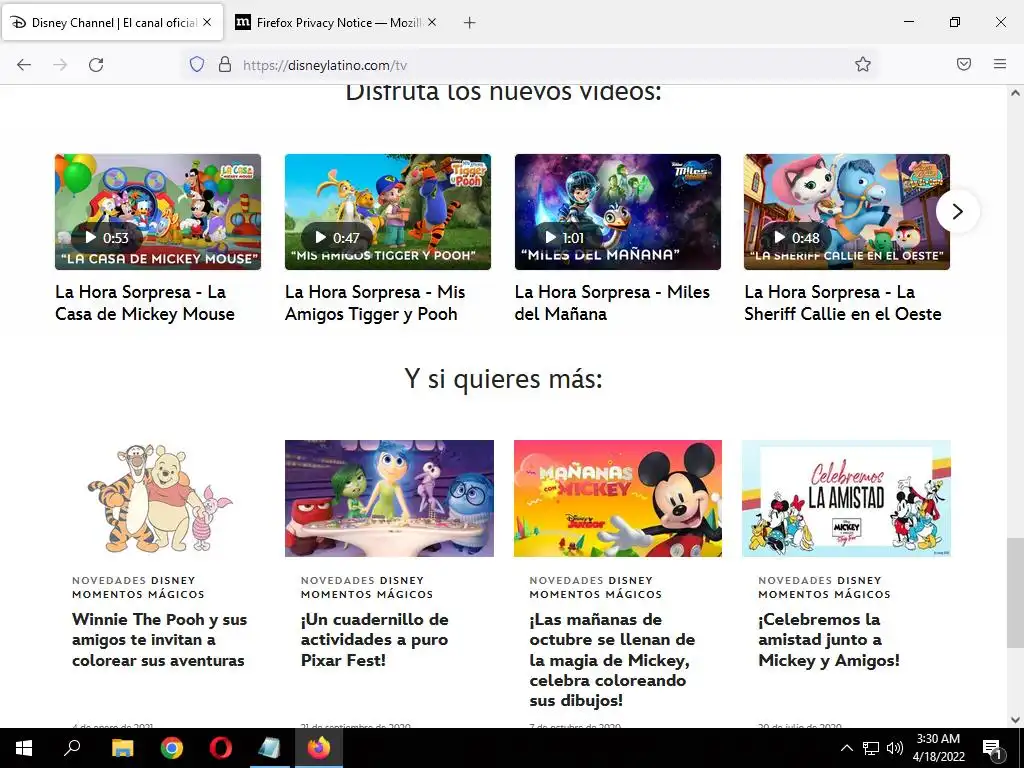The width and height of the screenshot is (1024, 768).
Task: Open the Windows notification center
Action: (992, 748)
